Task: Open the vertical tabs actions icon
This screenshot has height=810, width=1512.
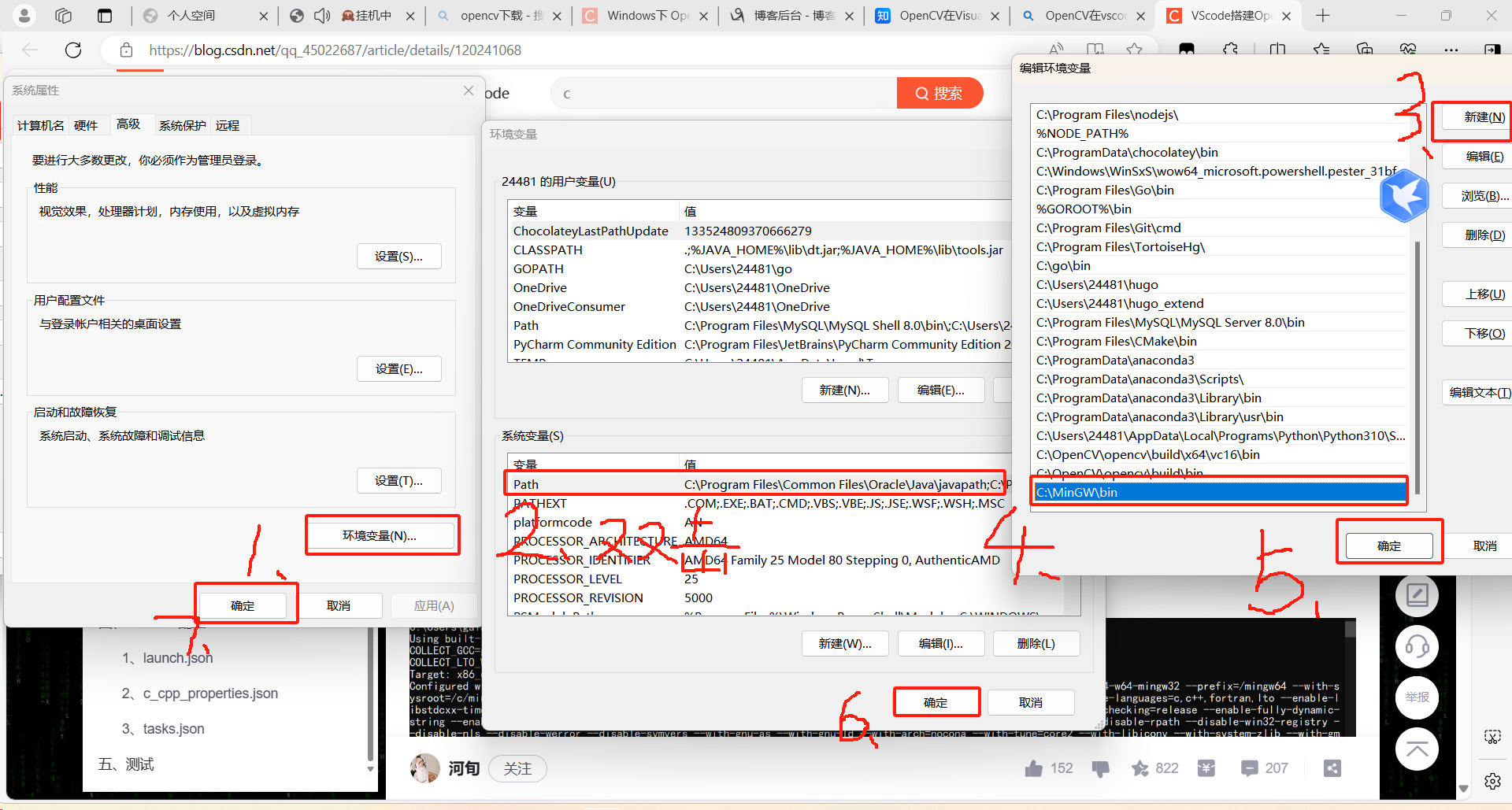Action: pos(104,15)
